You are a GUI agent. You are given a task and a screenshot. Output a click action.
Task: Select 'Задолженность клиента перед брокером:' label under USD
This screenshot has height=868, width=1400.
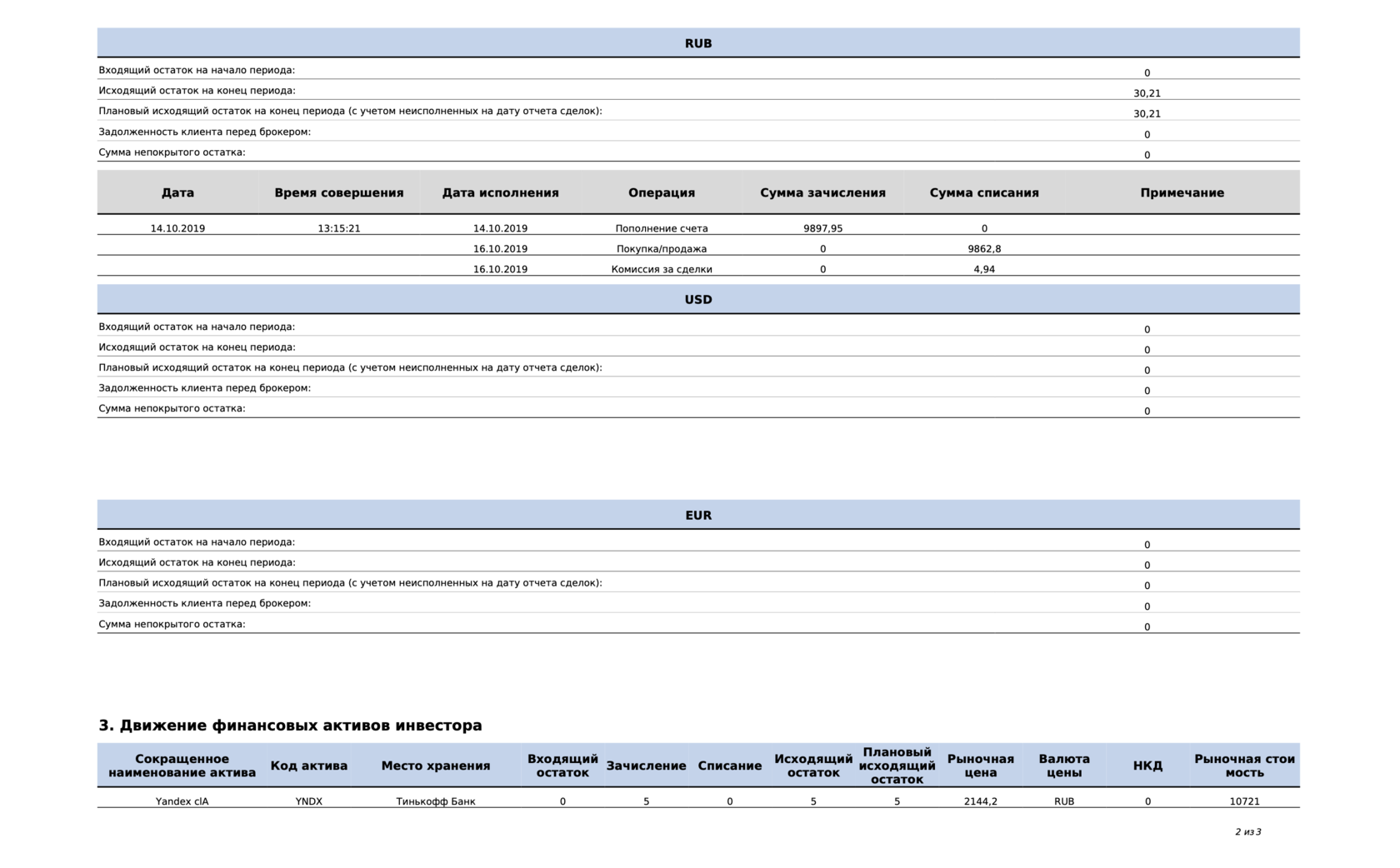(x=204, y=388)
